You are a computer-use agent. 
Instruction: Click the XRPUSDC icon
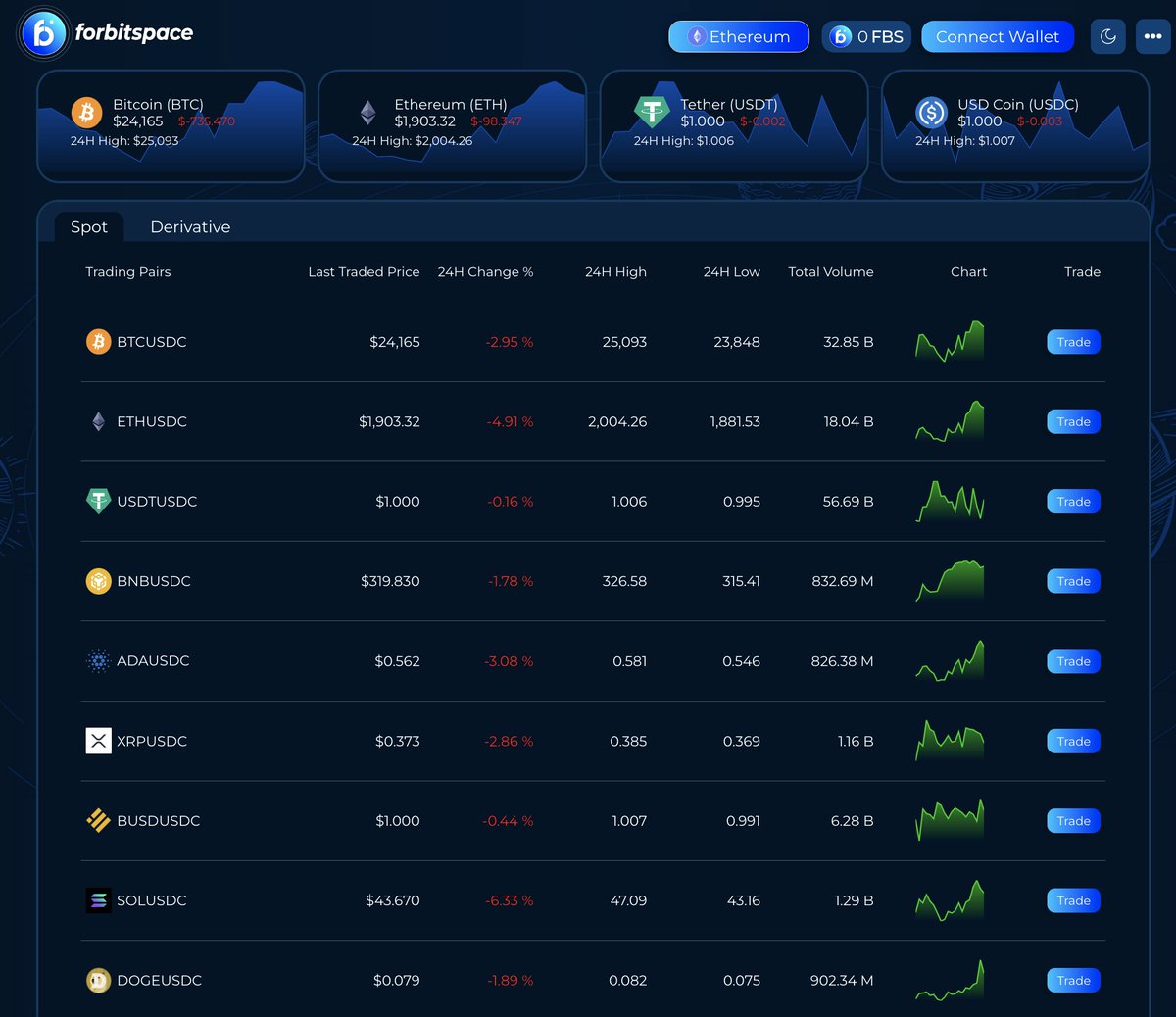[x=98, y=741]
